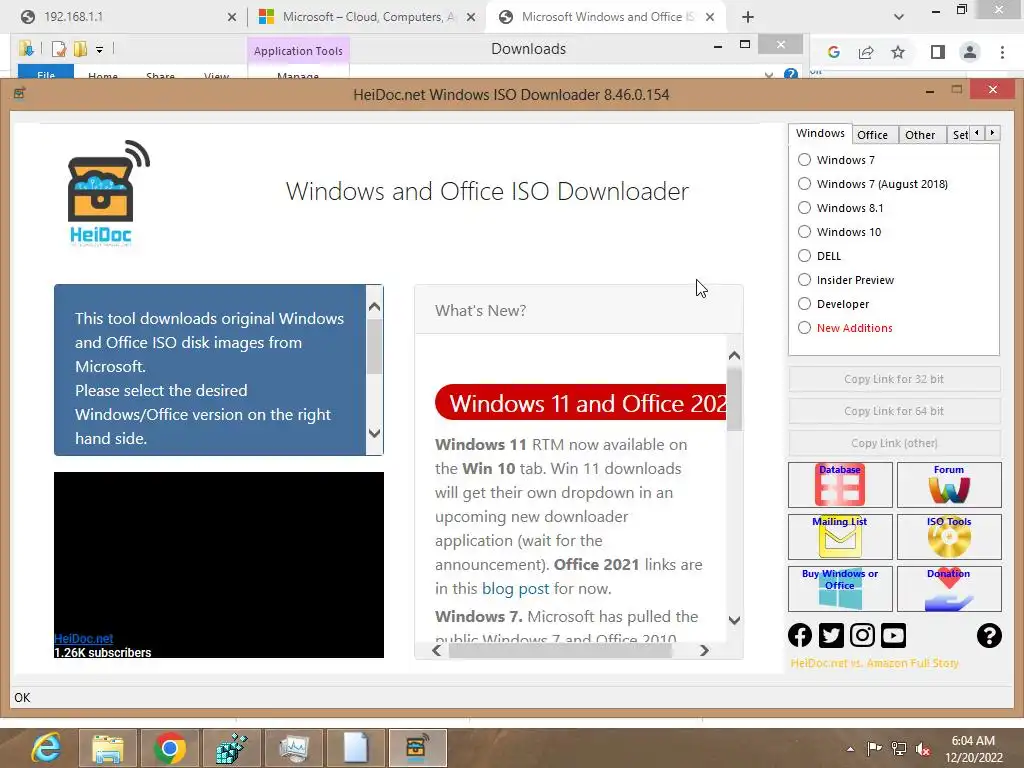Switch to Microsoft Cloud browser tab

(x=366, y=17)
